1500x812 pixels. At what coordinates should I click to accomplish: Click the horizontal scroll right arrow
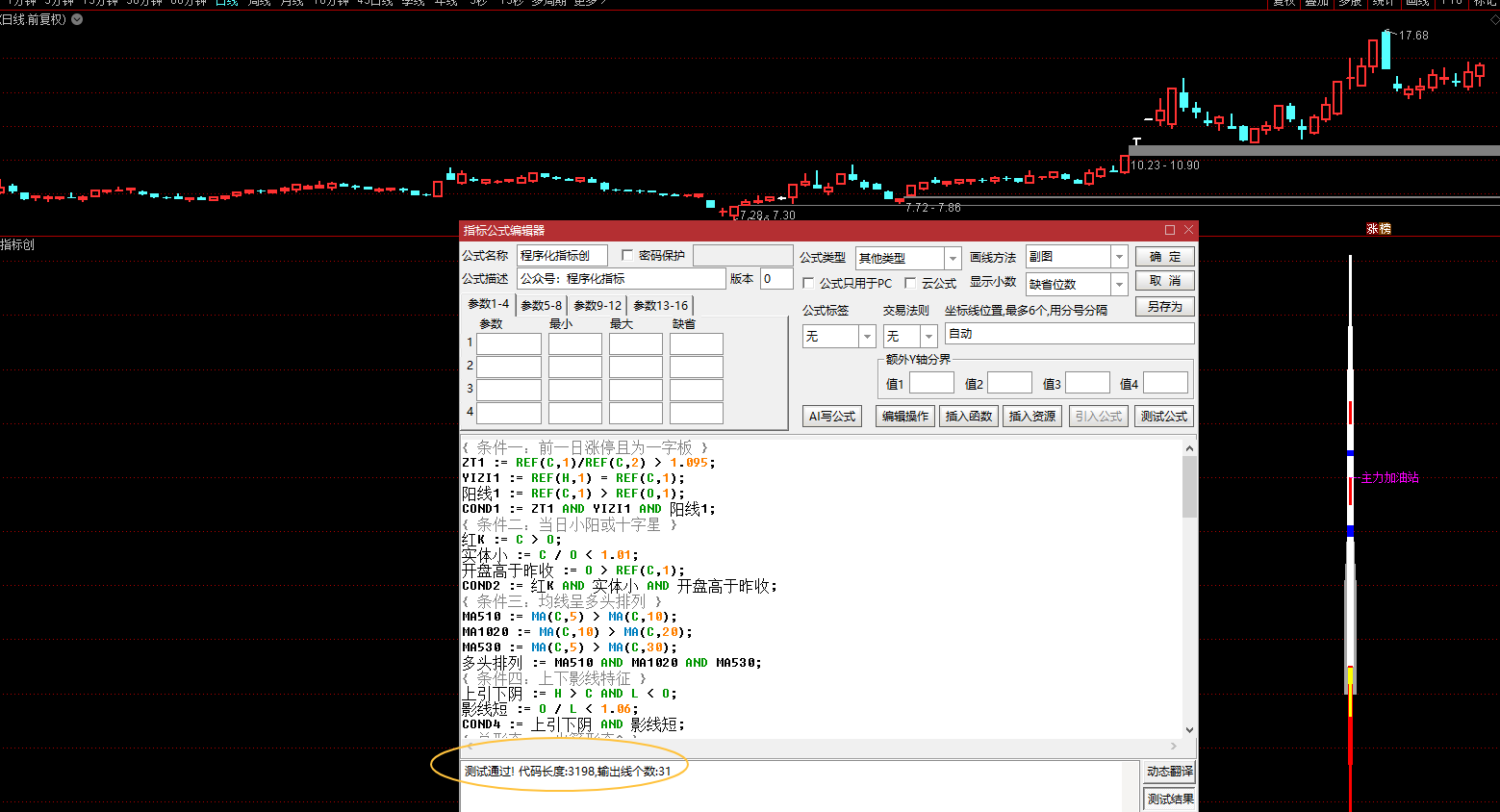point(1174,746)
